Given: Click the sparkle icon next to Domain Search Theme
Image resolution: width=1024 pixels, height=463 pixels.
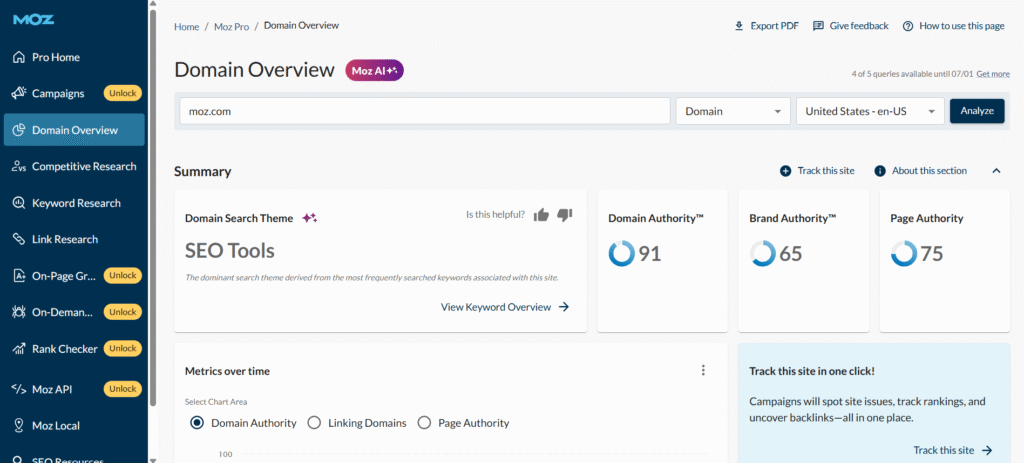Looking at the screenshot, I should [310, 218].
